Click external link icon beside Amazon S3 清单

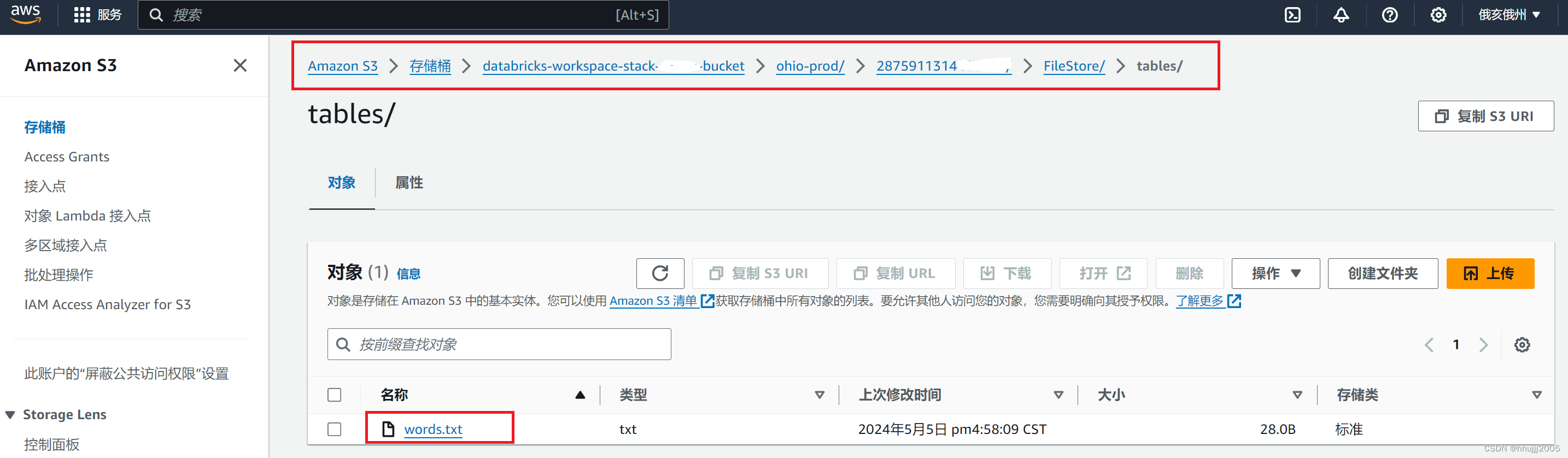(x=707, y=301)
